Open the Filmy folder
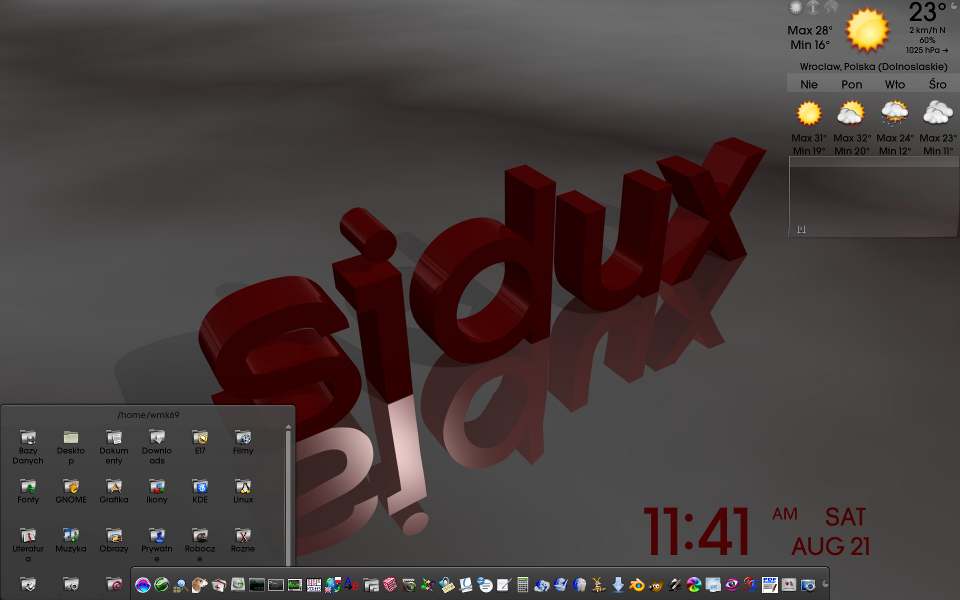This screenshot has width=960, height=600. 243,443
